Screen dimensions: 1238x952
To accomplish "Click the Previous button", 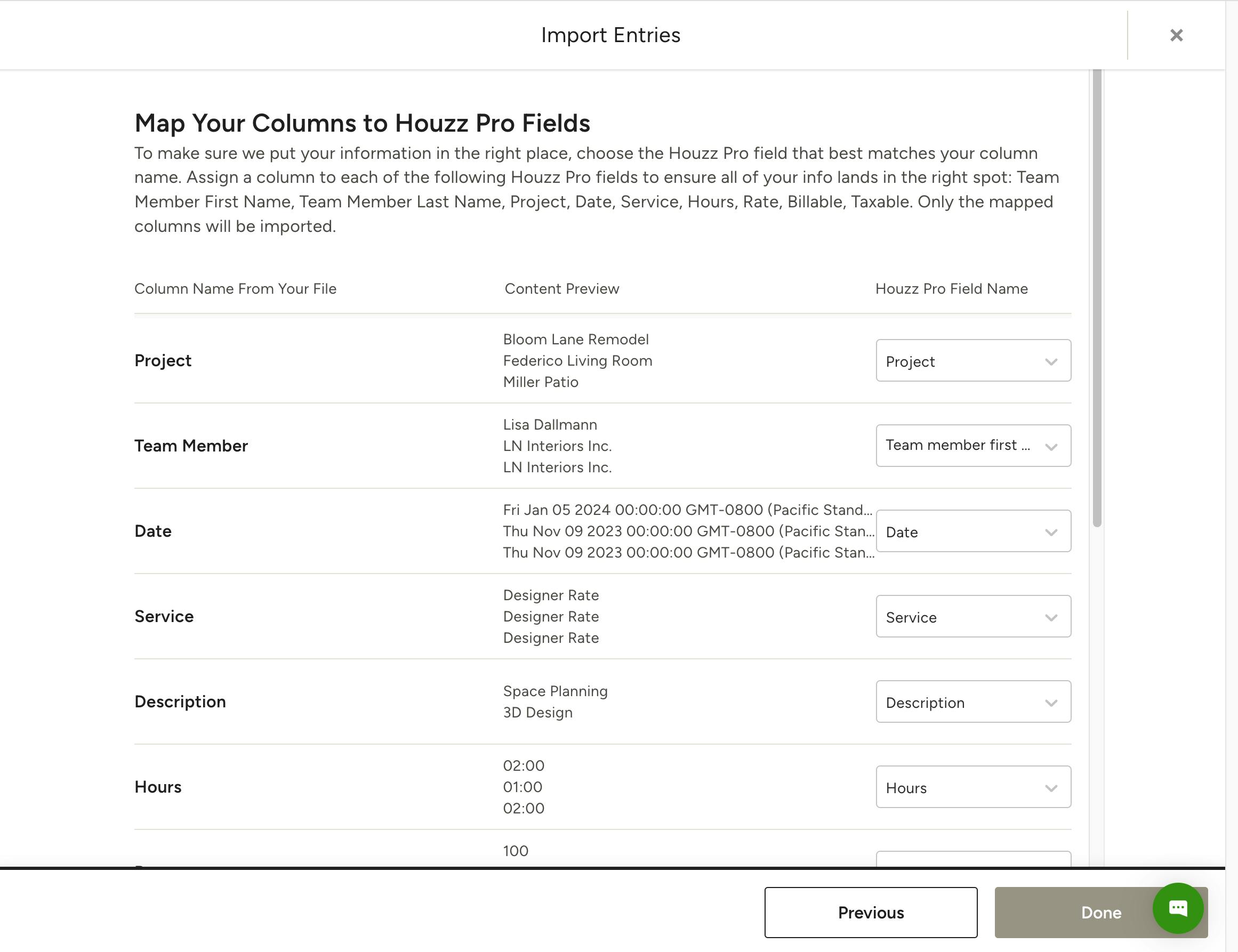I will pos(871,913).
